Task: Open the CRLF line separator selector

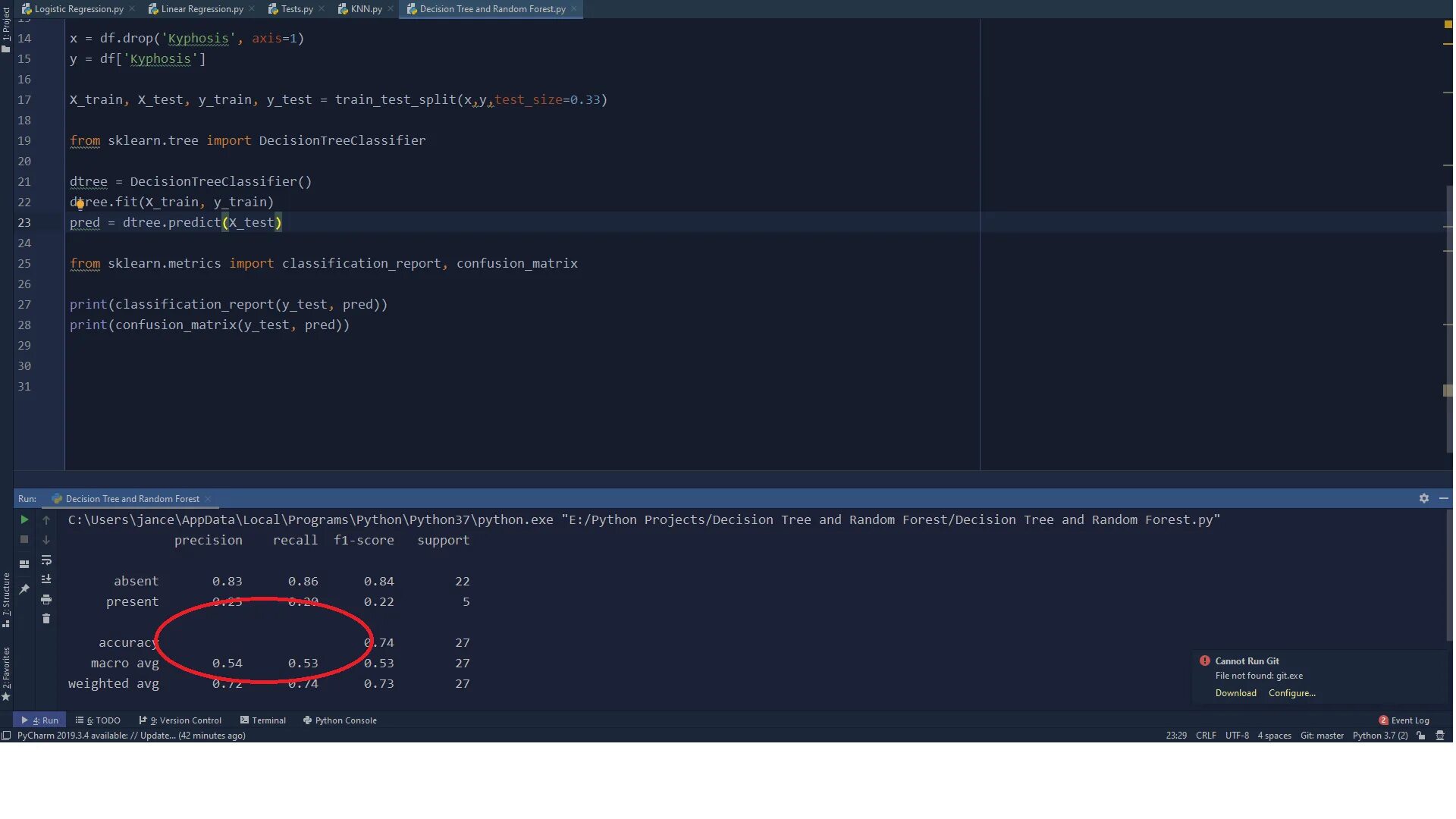Action: click(x=1206, y=736)
